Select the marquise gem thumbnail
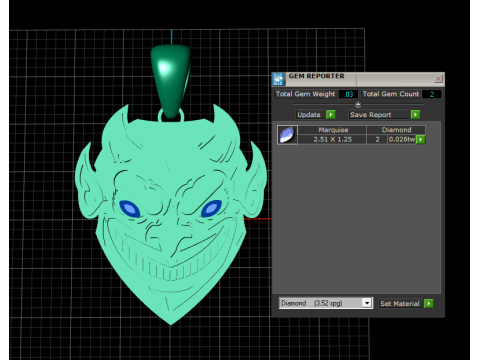The image size is (480, 360). tap(287, 135)
